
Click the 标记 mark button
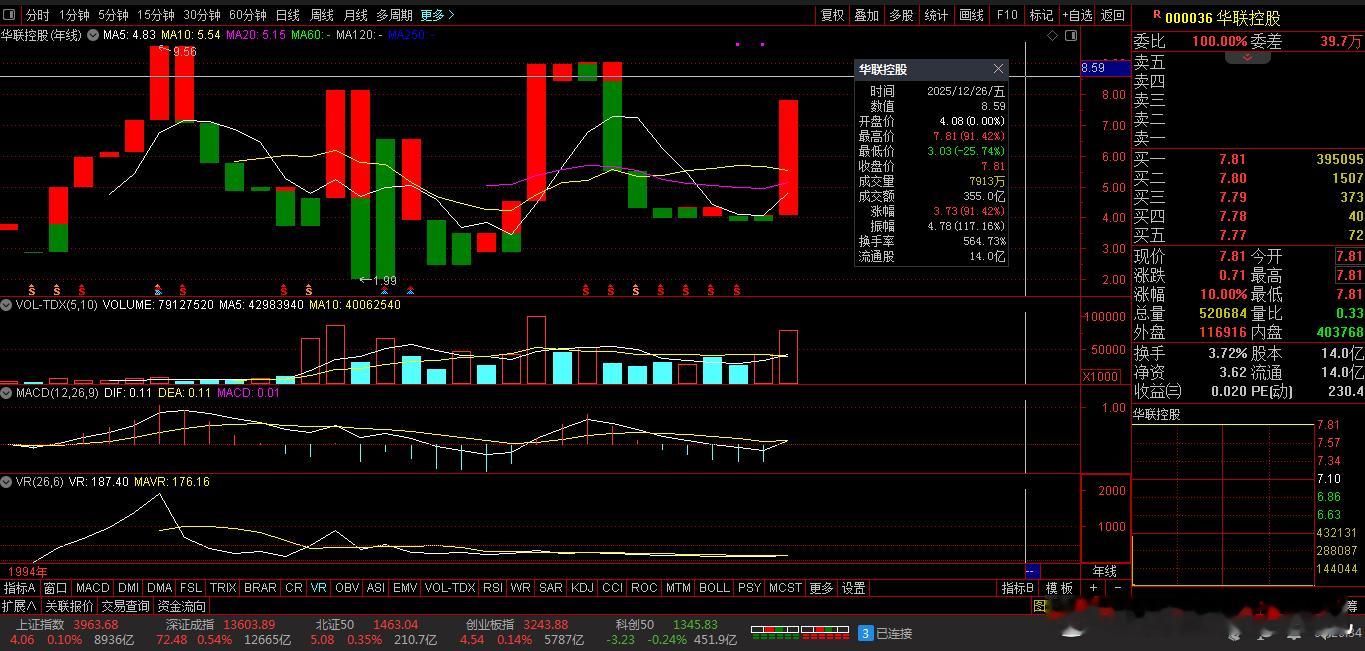click(x=1041, y=15)
